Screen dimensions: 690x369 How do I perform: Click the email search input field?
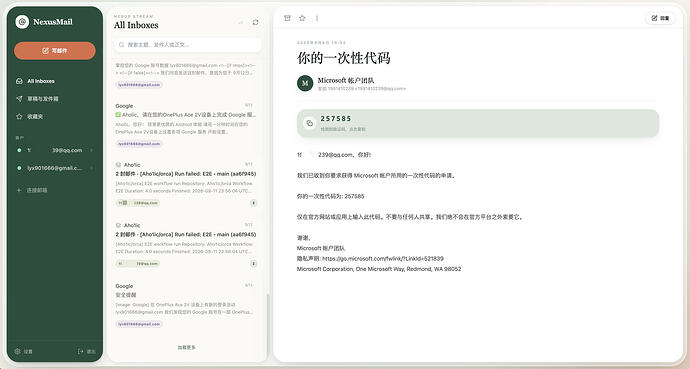pos(188,44)
